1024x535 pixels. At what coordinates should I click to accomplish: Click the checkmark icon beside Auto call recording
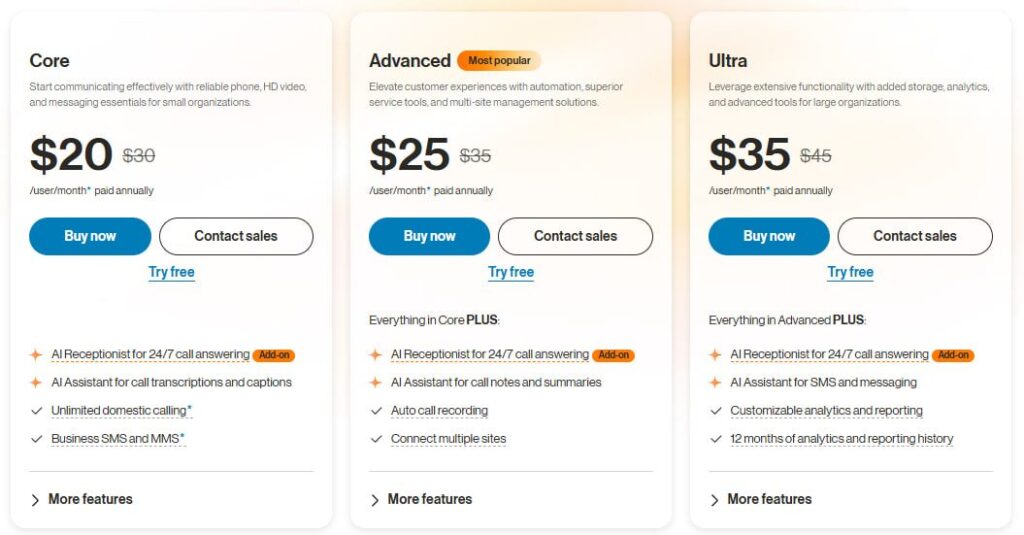(x=376, y=411)
